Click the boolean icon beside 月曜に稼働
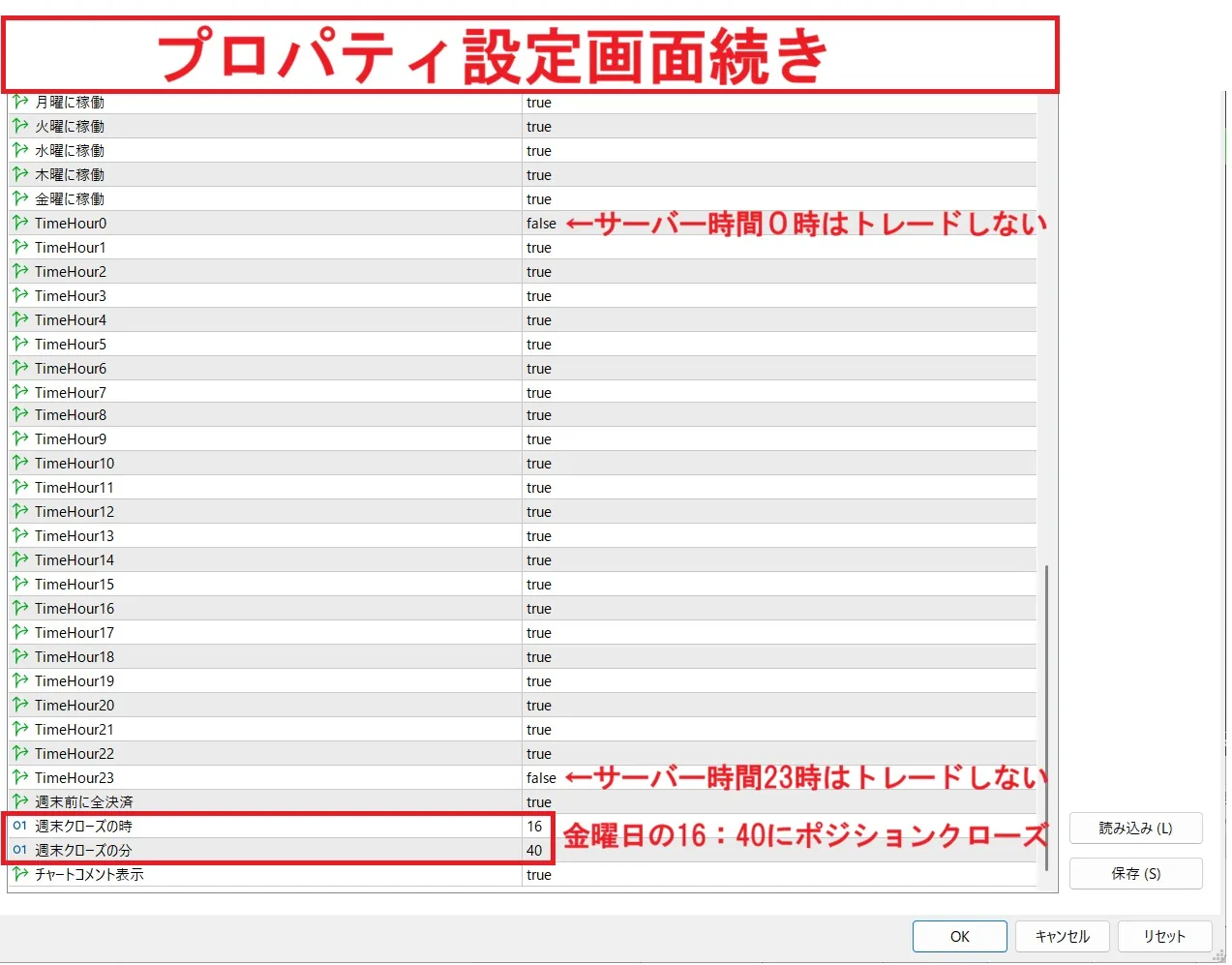This screenshot has width=1232, height=965. coord(20,102)
